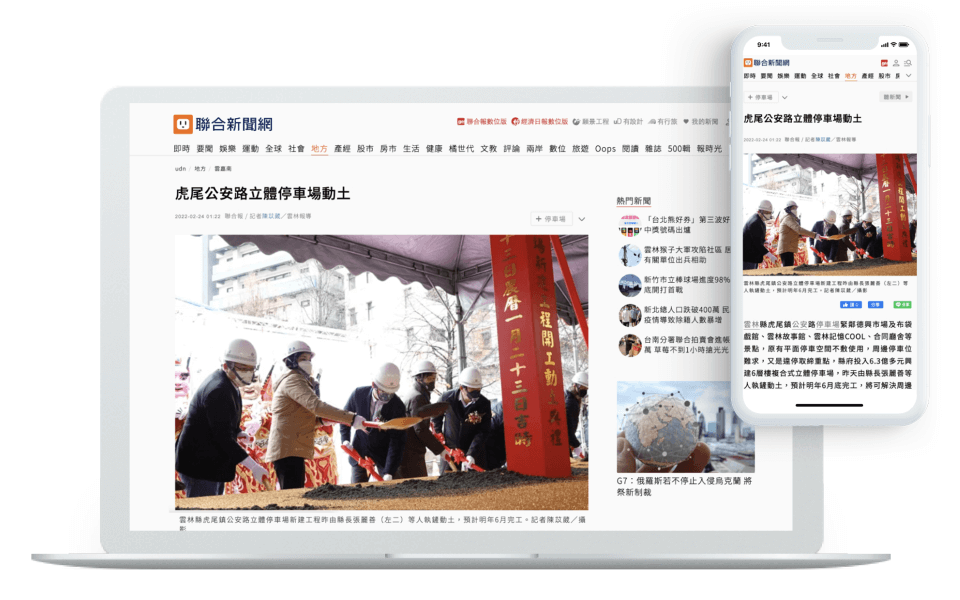This screenshot has height=600, width=960.
Task: Select 地方 tab on phone navigation
Action: click(851, 76)
